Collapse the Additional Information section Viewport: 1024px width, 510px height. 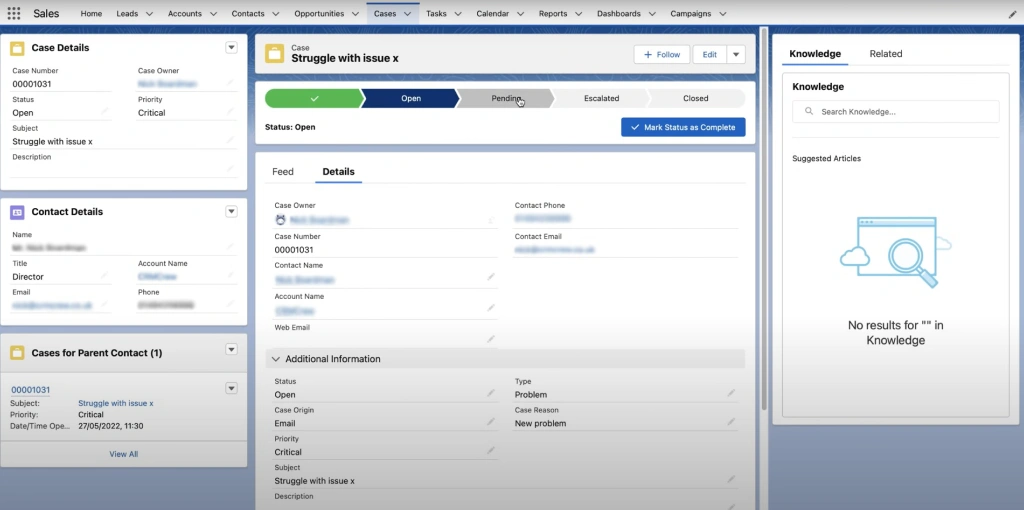pyautogui.click(x=274, y=359)
